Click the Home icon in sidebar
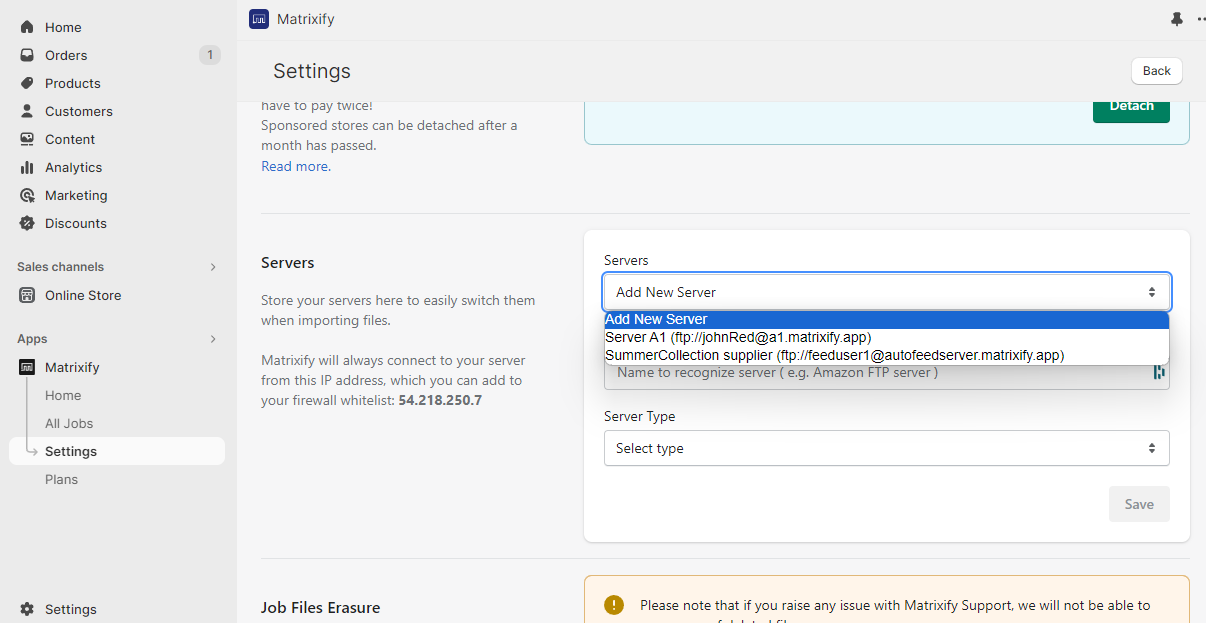This screenshot has height=623, width=1206. (x=27, y=27)
